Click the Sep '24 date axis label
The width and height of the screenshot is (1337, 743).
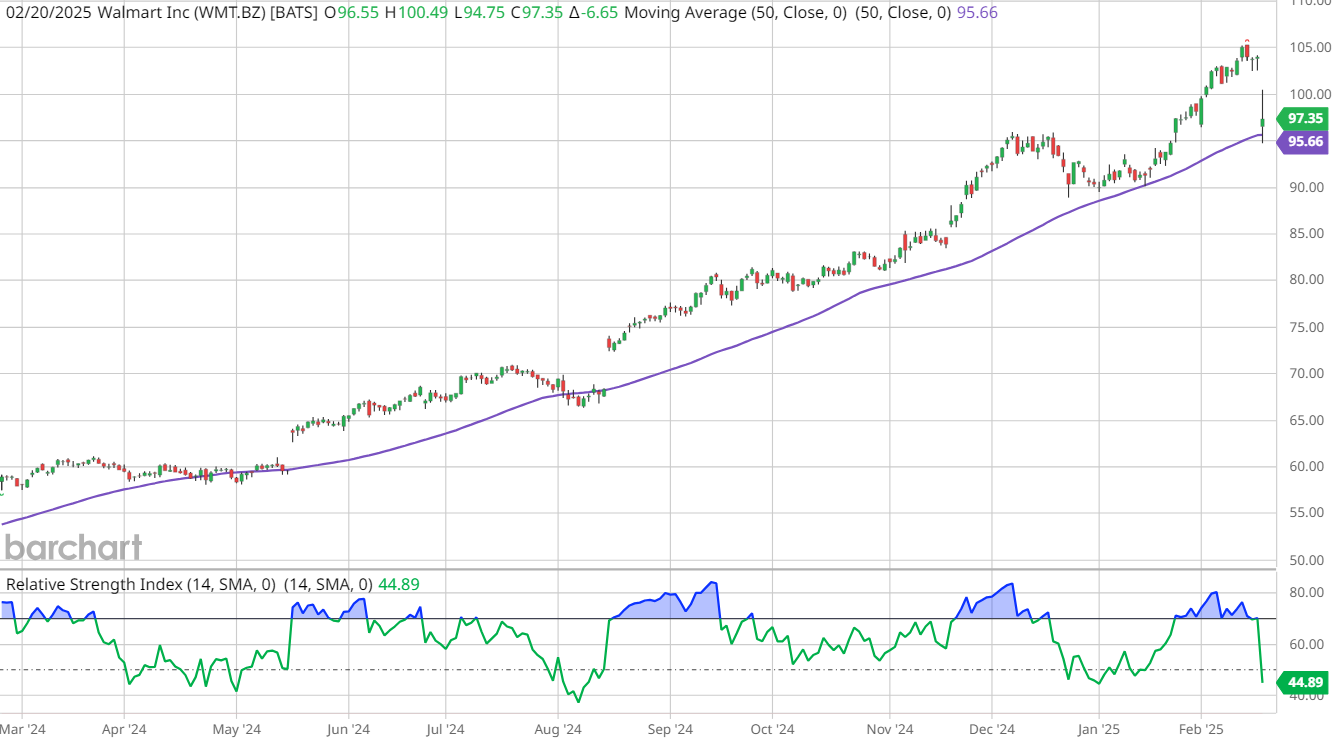click(x=671, y=729)
